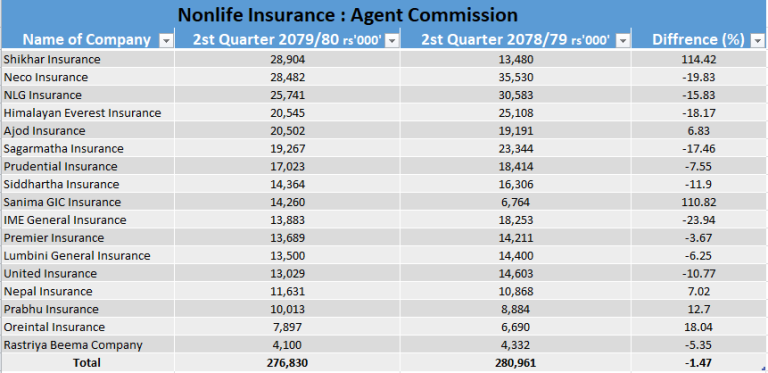
Task: Click the Name of Company header cell
Action: (88, 40)
